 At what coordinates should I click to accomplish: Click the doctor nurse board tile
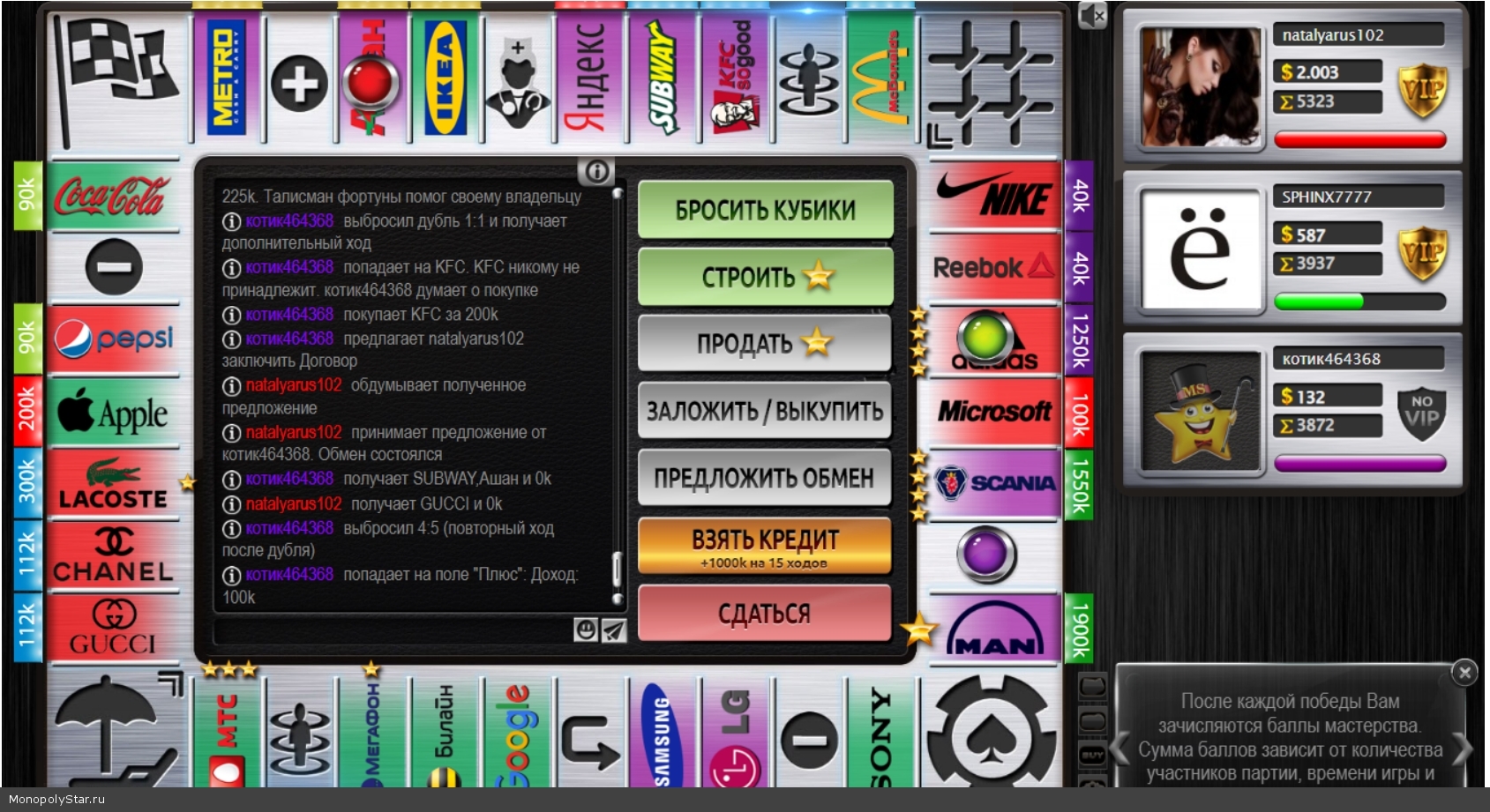tap(517, 83)
